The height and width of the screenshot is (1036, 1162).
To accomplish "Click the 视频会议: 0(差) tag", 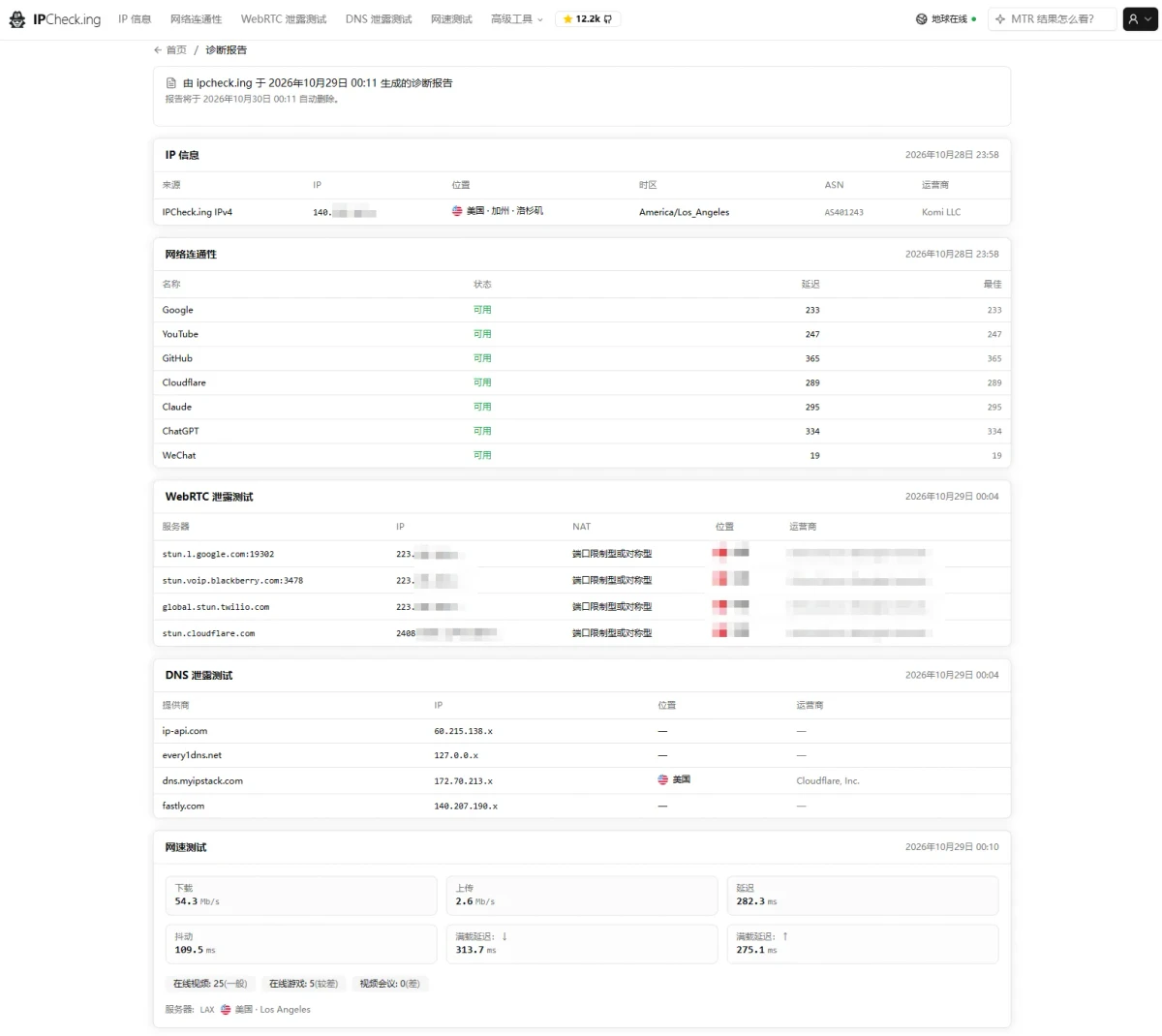I will pos(390,983).
